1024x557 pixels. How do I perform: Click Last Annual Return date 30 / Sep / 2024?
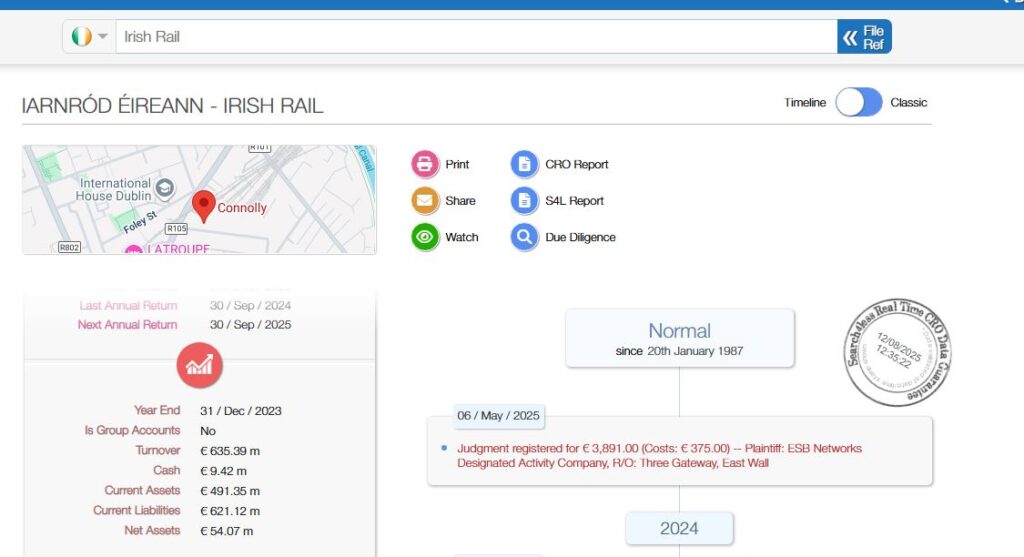pos(250,306)
